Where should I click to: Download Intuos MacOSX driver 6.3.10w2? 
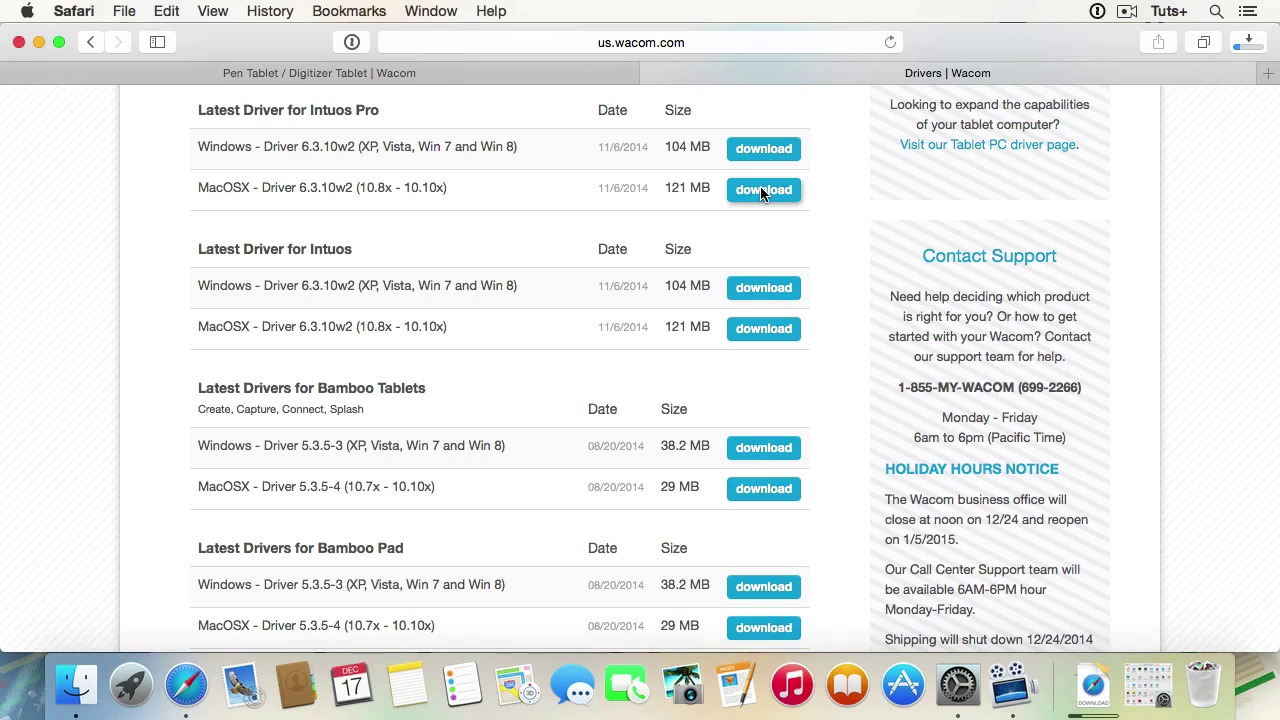coord(764,329)
